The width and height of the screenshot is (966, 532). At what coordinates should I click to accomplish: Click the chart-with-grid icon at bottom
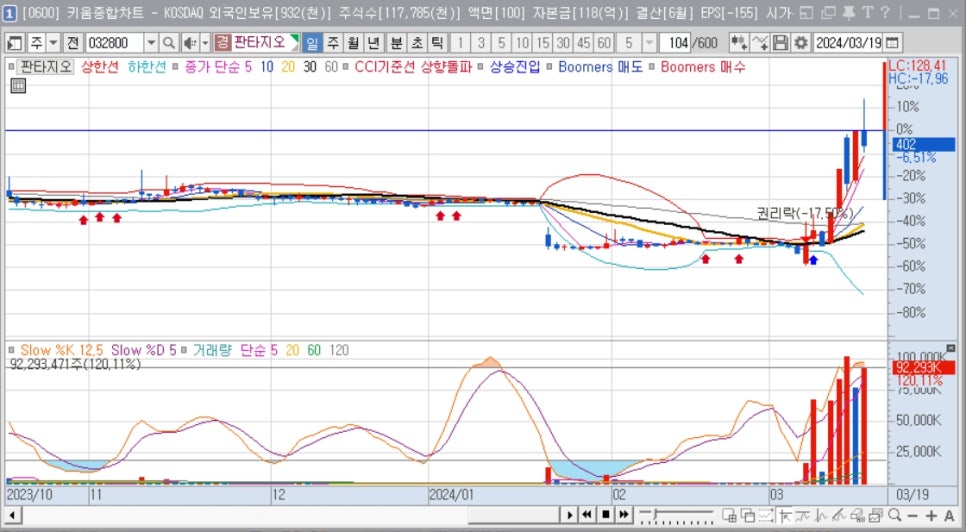(729, 515)
